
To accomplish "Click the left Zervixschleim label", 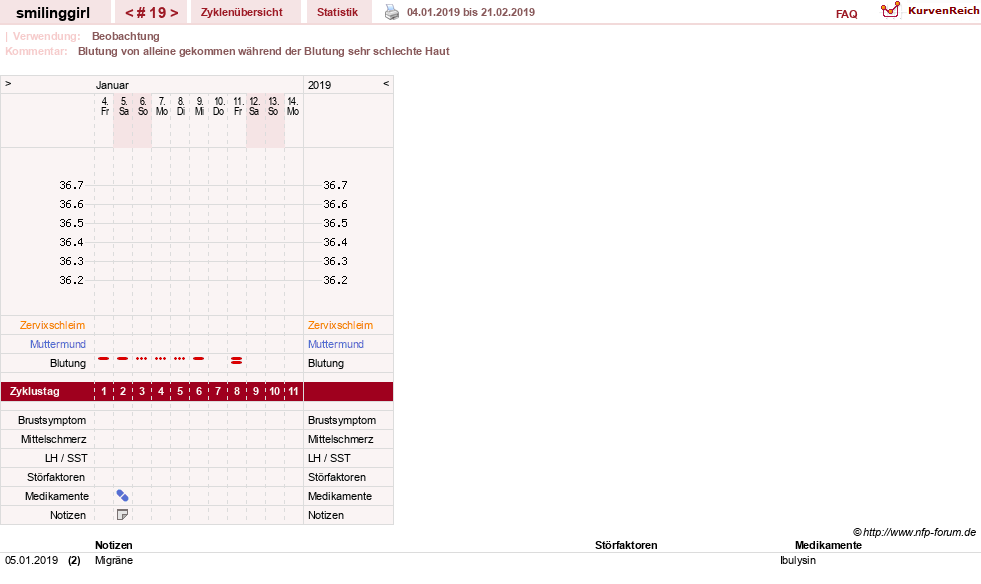I will (53, 325).
